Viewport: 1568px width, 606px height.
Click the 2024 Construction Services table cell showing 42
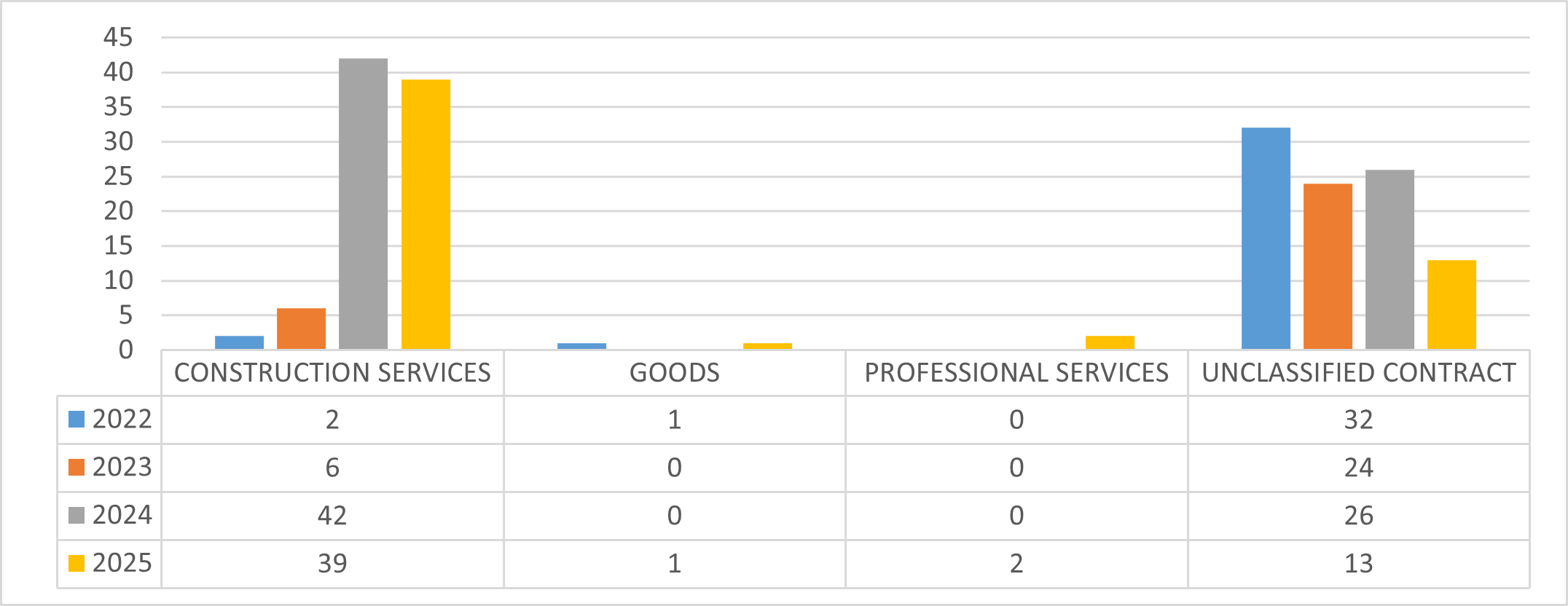coord(332,516)
